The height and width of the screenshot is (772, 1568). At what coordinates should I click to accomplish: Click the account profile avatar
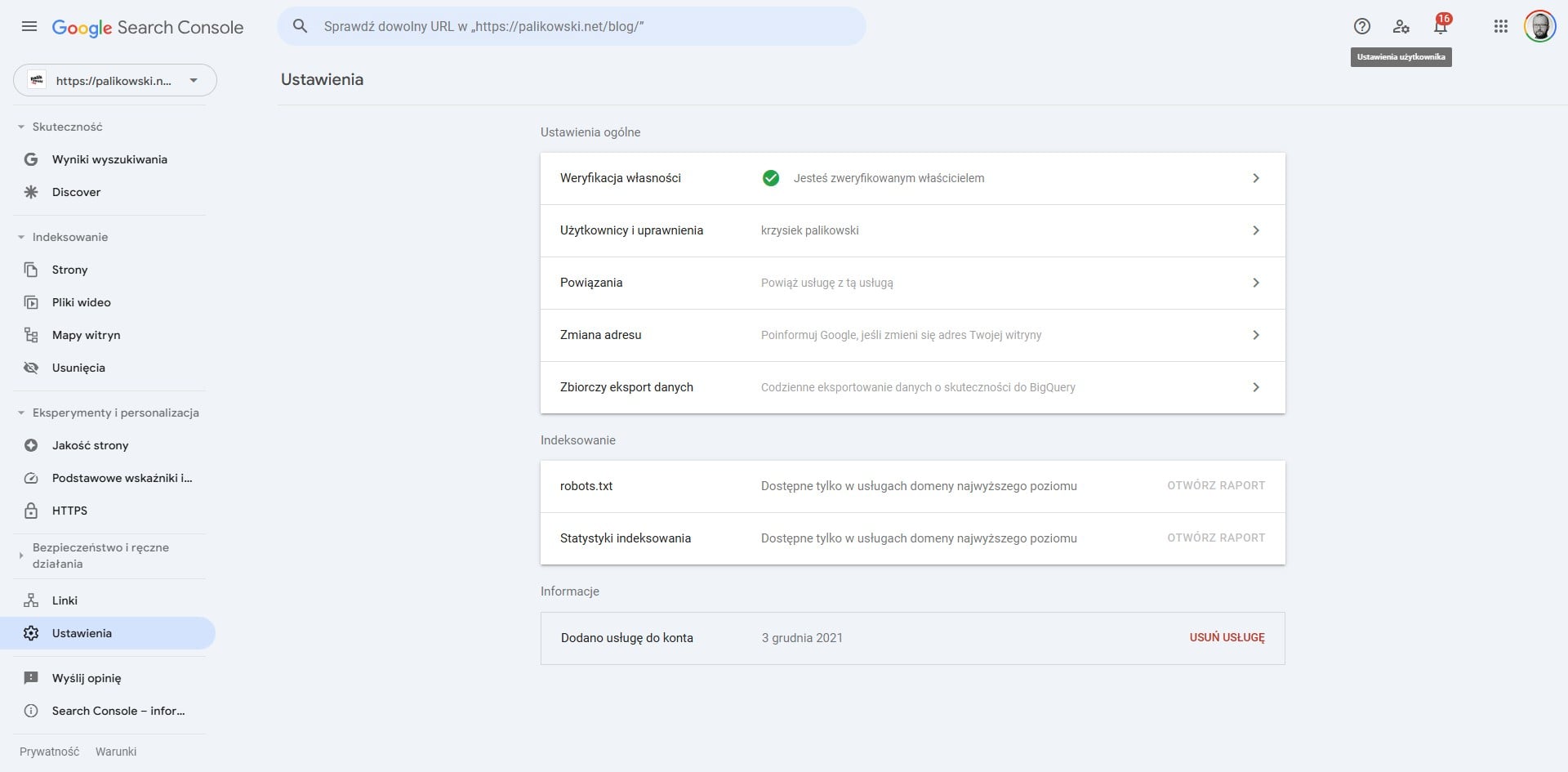tap(1539, 26)
